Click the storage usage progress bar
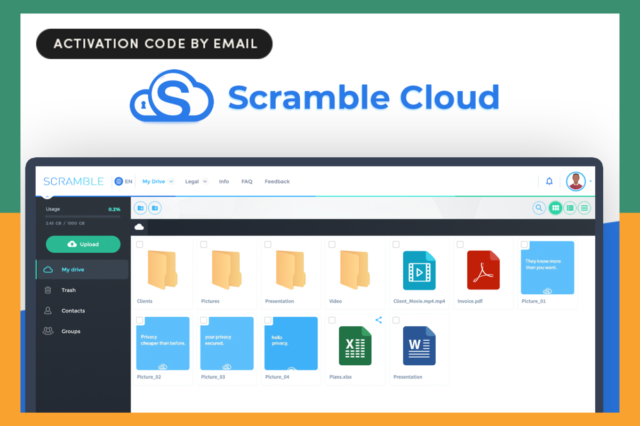 (83, 216)
